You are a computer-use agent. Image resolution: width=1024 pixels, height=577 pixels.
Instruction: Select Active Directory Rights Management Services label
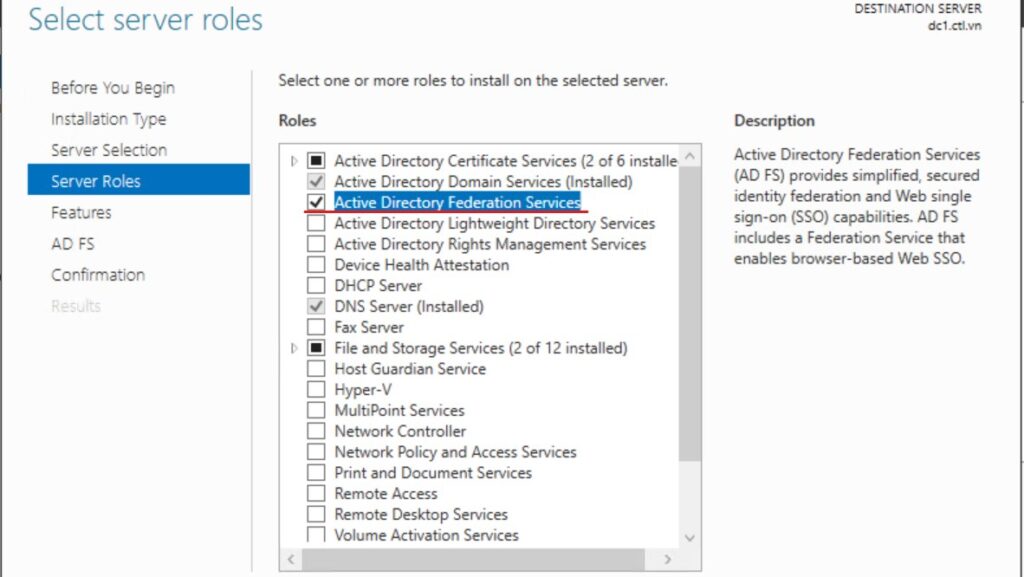coord(490,244)
